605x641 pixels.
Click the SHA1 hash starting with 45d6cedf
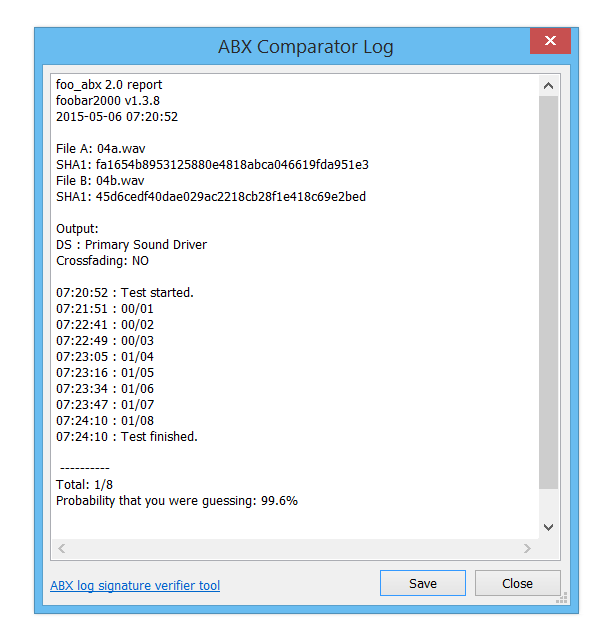coord(231,196)
